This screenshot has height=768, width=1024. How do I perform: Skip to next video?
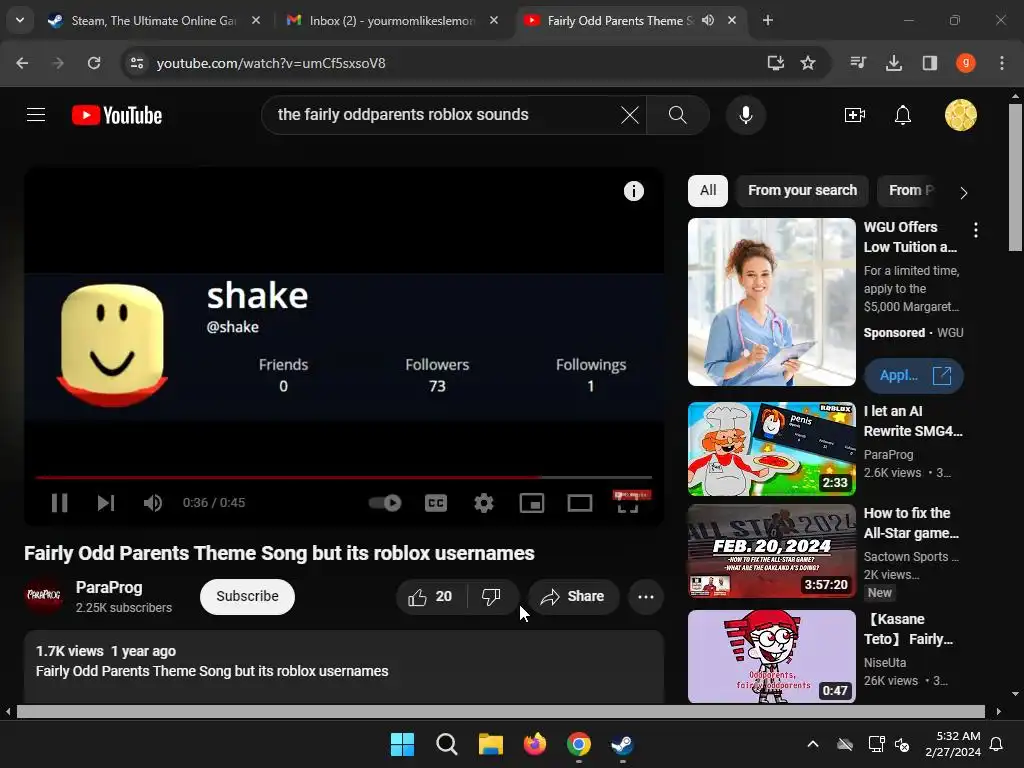coord(106,503)
